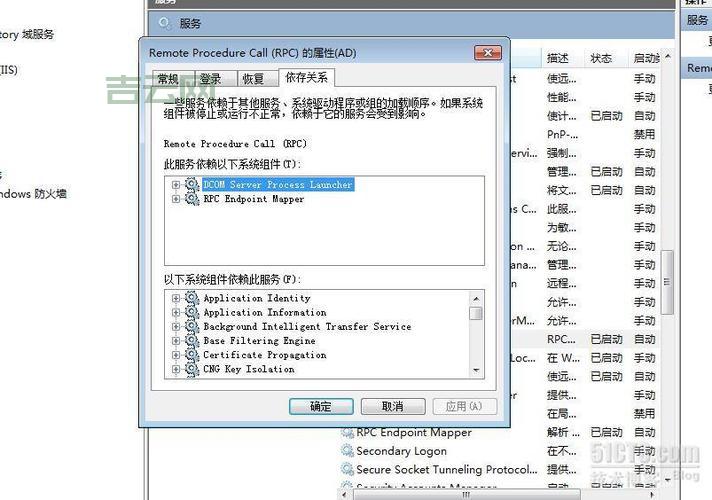This screenshot has width=712, height=500.
Task: Click 服务 item in right actions pane
Action: [697, 20]
